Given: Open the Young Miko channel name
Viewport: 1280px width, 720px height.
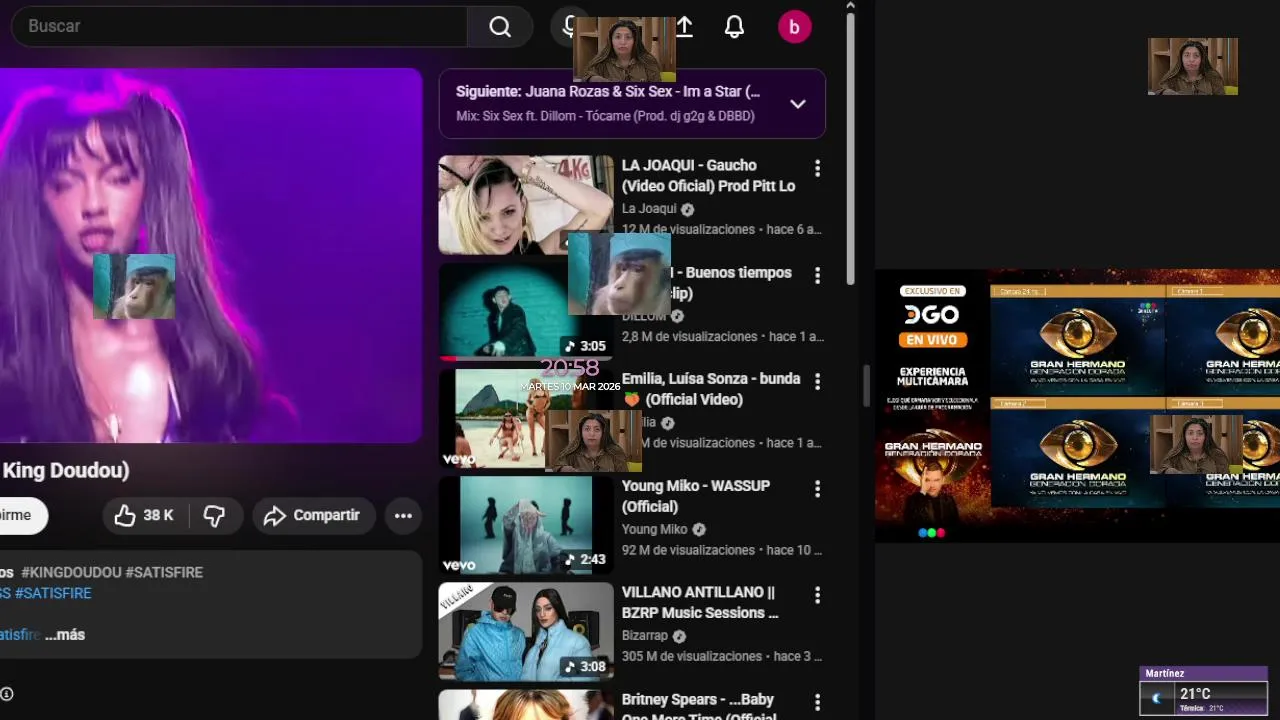Looking at the screenshot, I should point(655,529).
